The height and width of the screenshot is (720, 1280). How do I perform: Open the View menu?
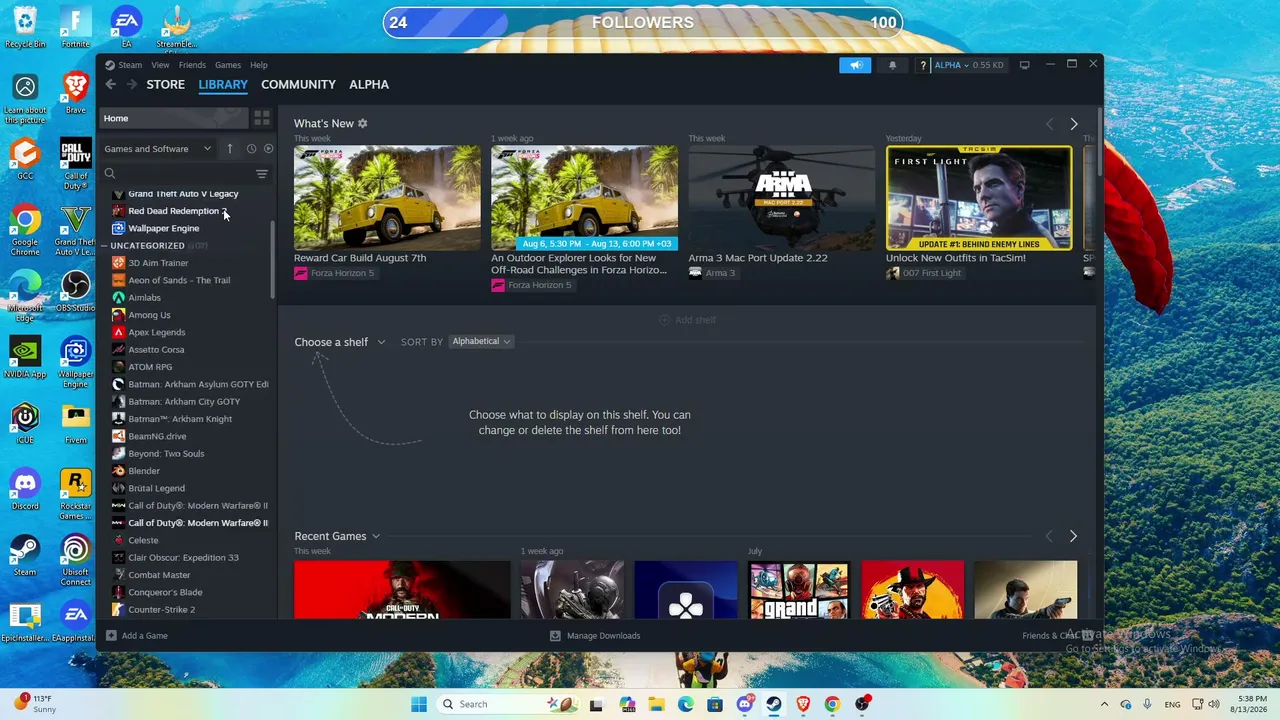(x=160, y=65)
